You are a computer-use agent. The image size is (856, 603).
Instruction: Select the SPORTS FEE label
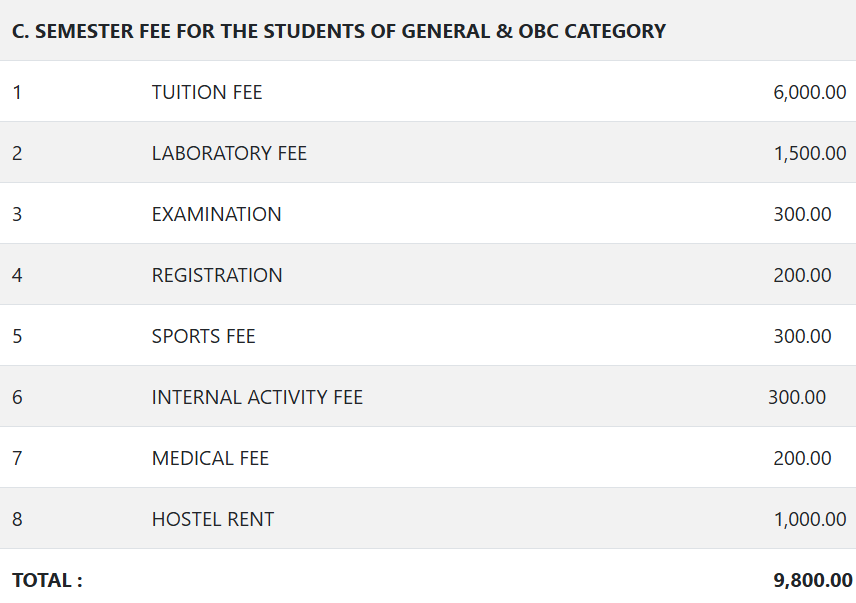click(204, 336)
